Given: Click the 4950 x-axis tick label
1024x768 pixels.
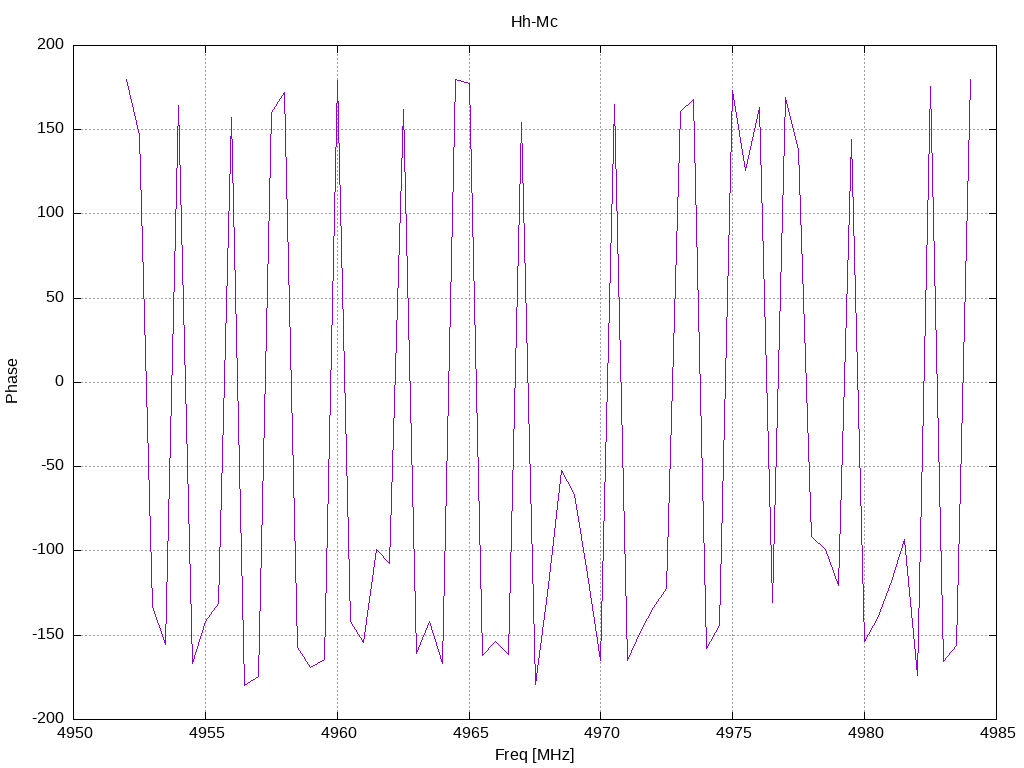Looking at the screenshot, I should (x=74, y=733).
